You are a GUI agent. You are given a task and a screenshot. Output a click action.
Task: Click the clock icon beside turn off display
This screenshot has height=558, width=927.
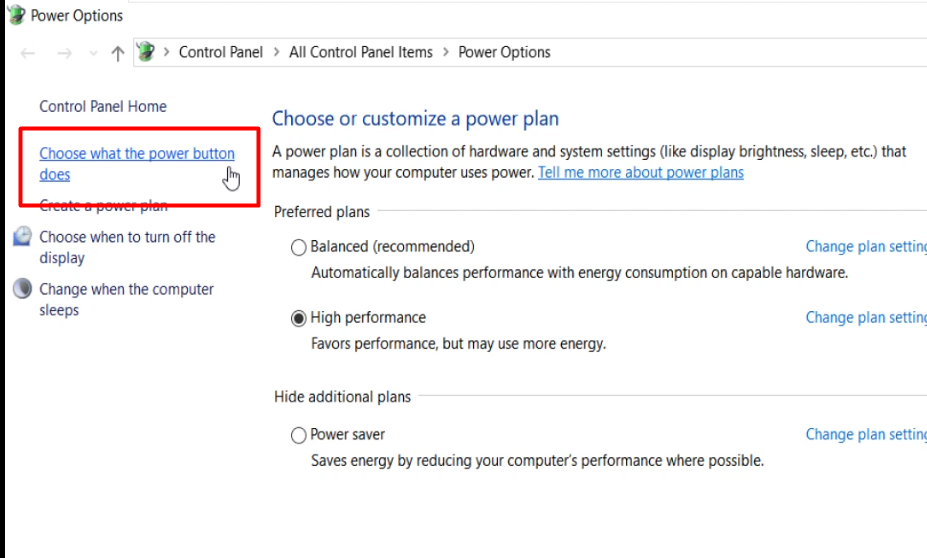tap(22, 236)
